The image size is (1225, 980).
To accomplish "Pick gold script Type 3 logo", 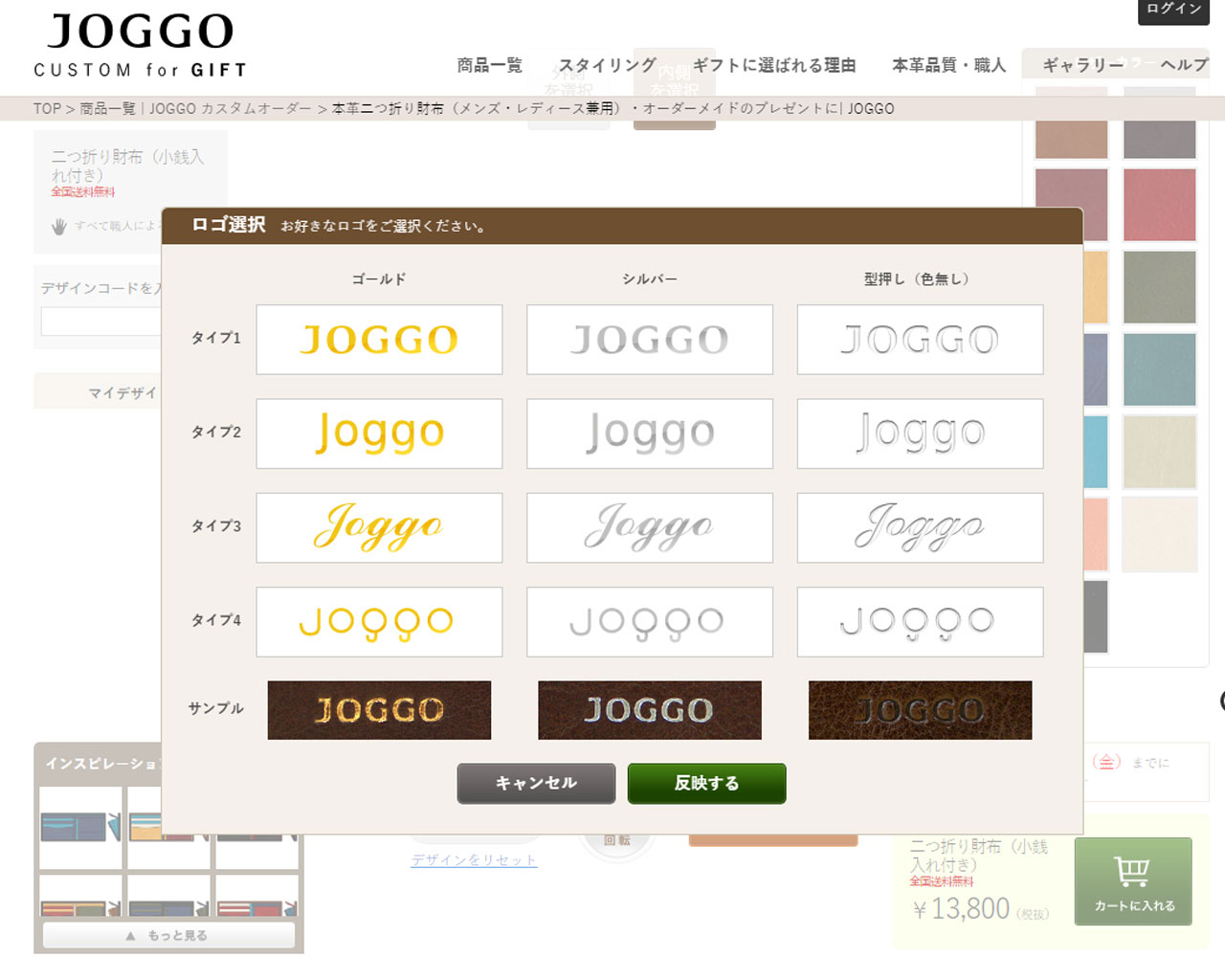I will coord(379,527).
